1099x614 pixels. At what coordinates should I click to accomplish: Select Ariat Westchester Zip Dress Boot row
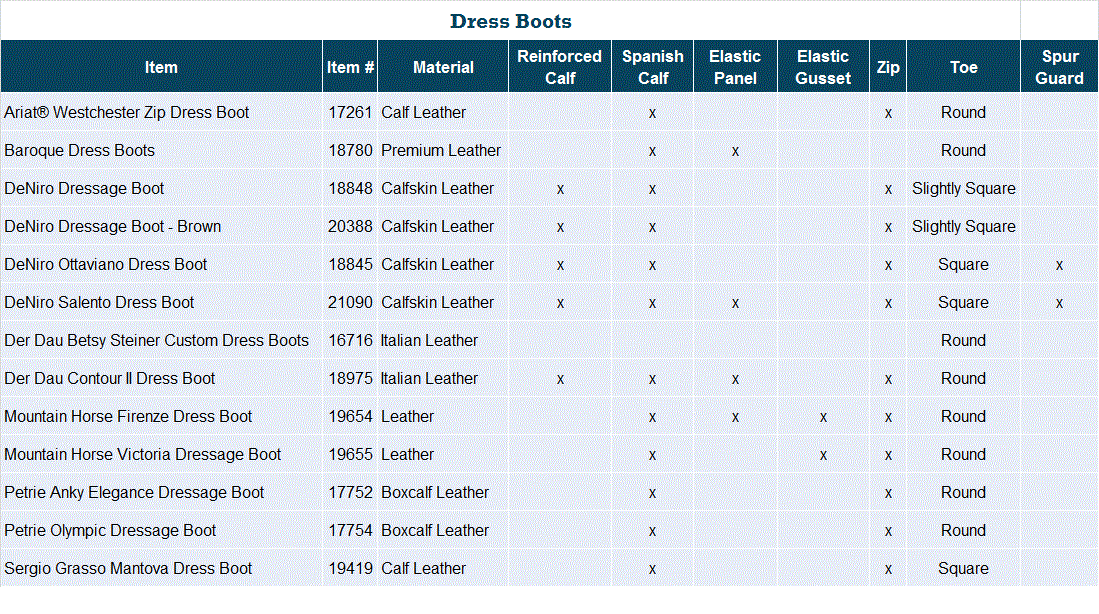coord(550,112)
